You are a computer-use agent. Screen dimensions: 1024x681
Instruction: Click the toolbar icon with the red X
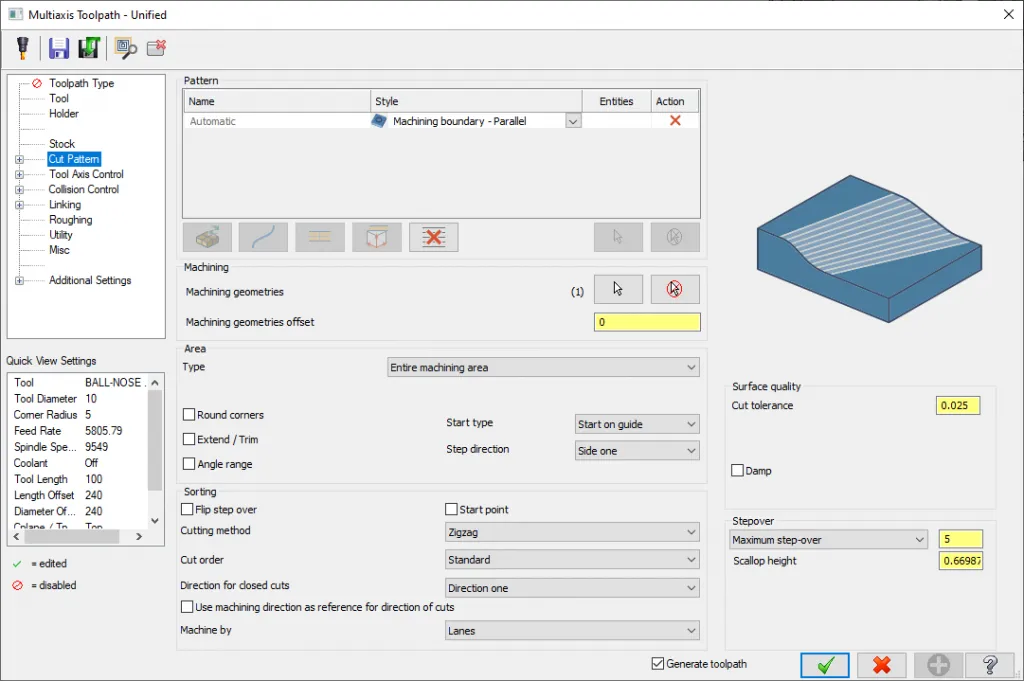point(157,48)
